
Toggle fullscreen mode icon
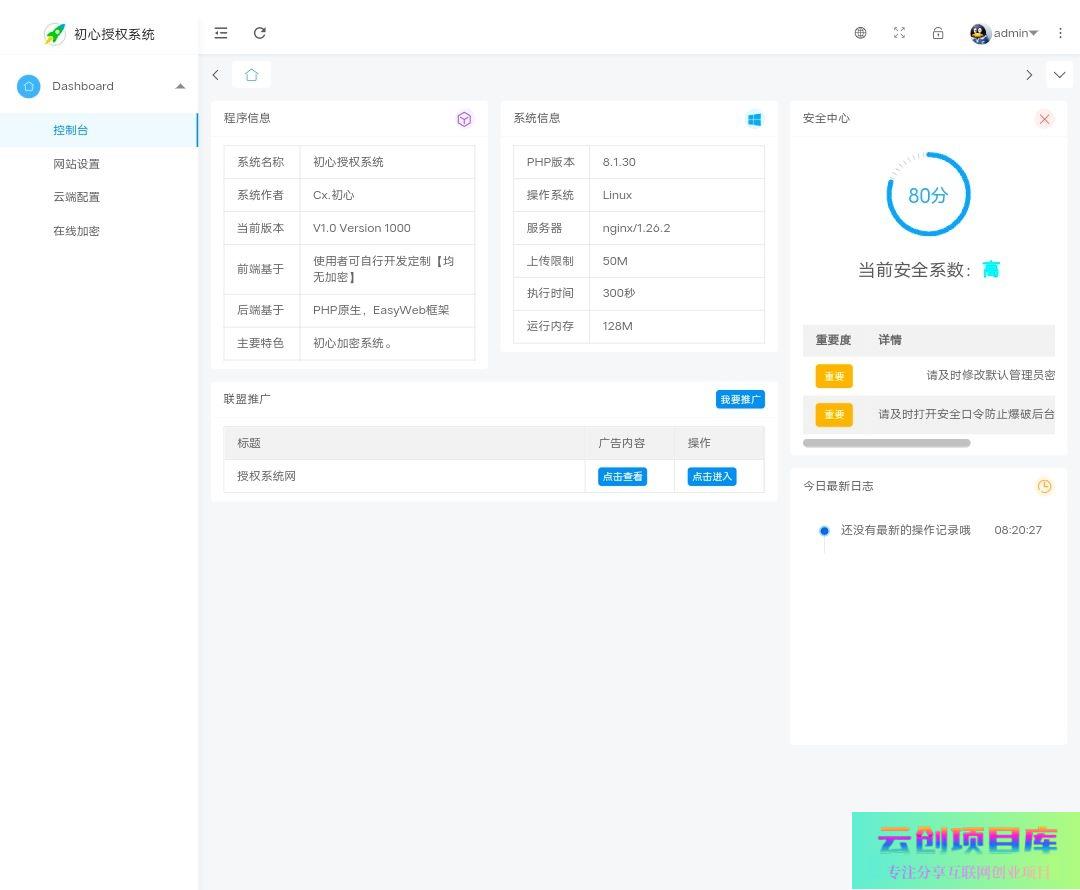point(899,33)
